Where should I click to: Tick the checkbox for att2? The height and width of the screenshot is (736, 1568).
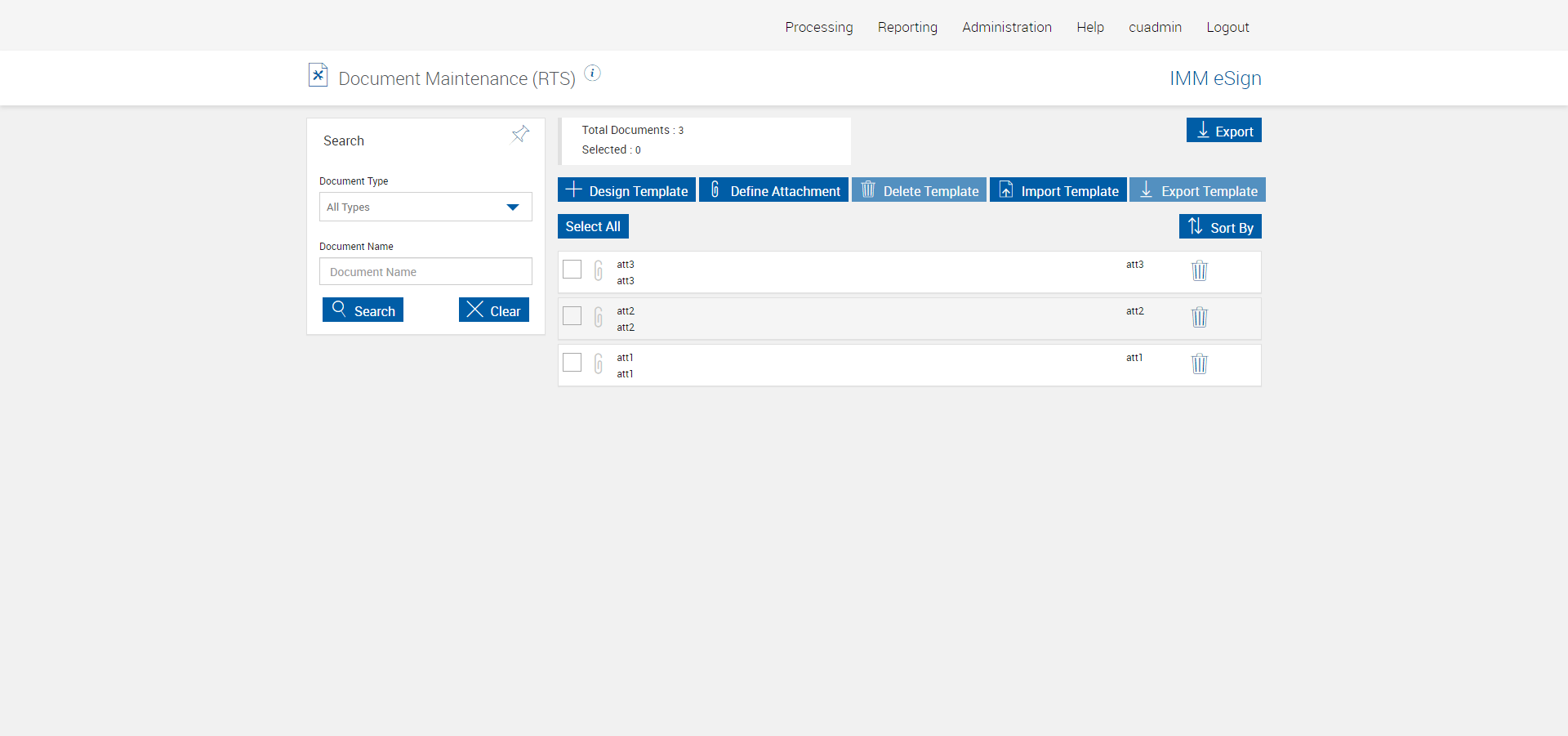[x=572, y=315]
